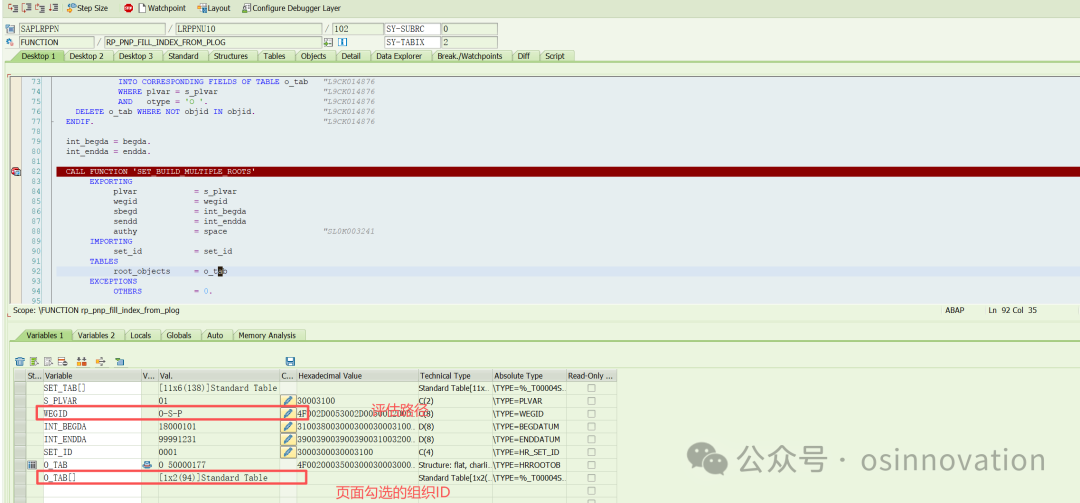Click the Continue execution icon
This screenshot has width=1080, height=503.
click(54, 8)
